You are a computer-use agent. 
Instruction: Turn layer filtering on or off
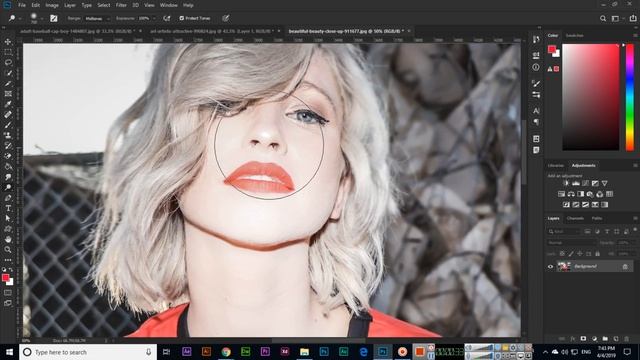[635, 230]
